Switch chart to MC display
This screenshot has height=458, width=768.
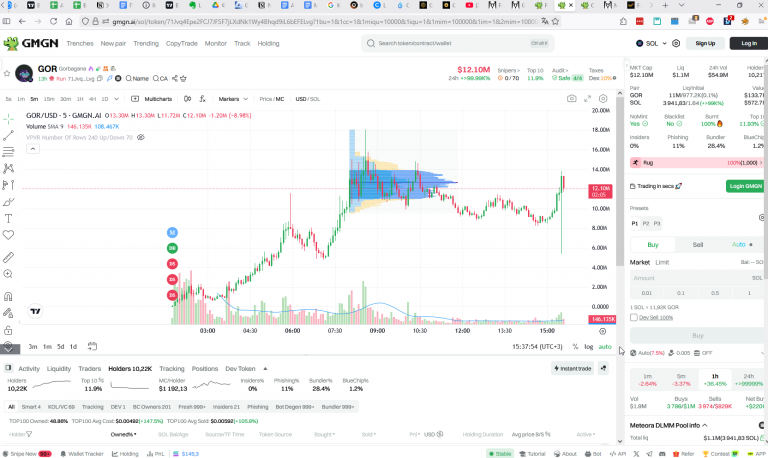[280, 99]
